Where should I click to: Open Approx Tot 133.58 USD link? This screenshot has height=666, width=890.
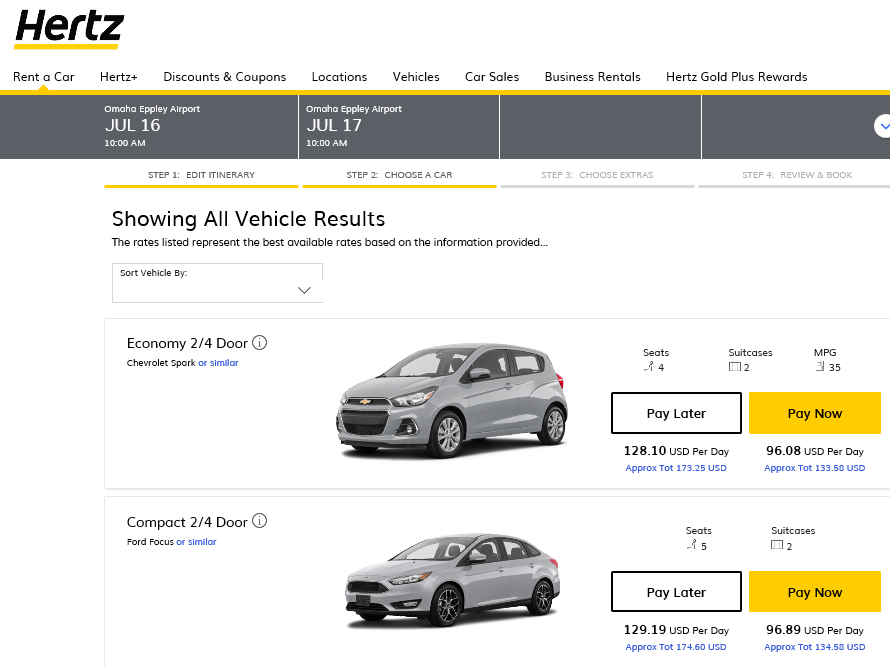815,468
